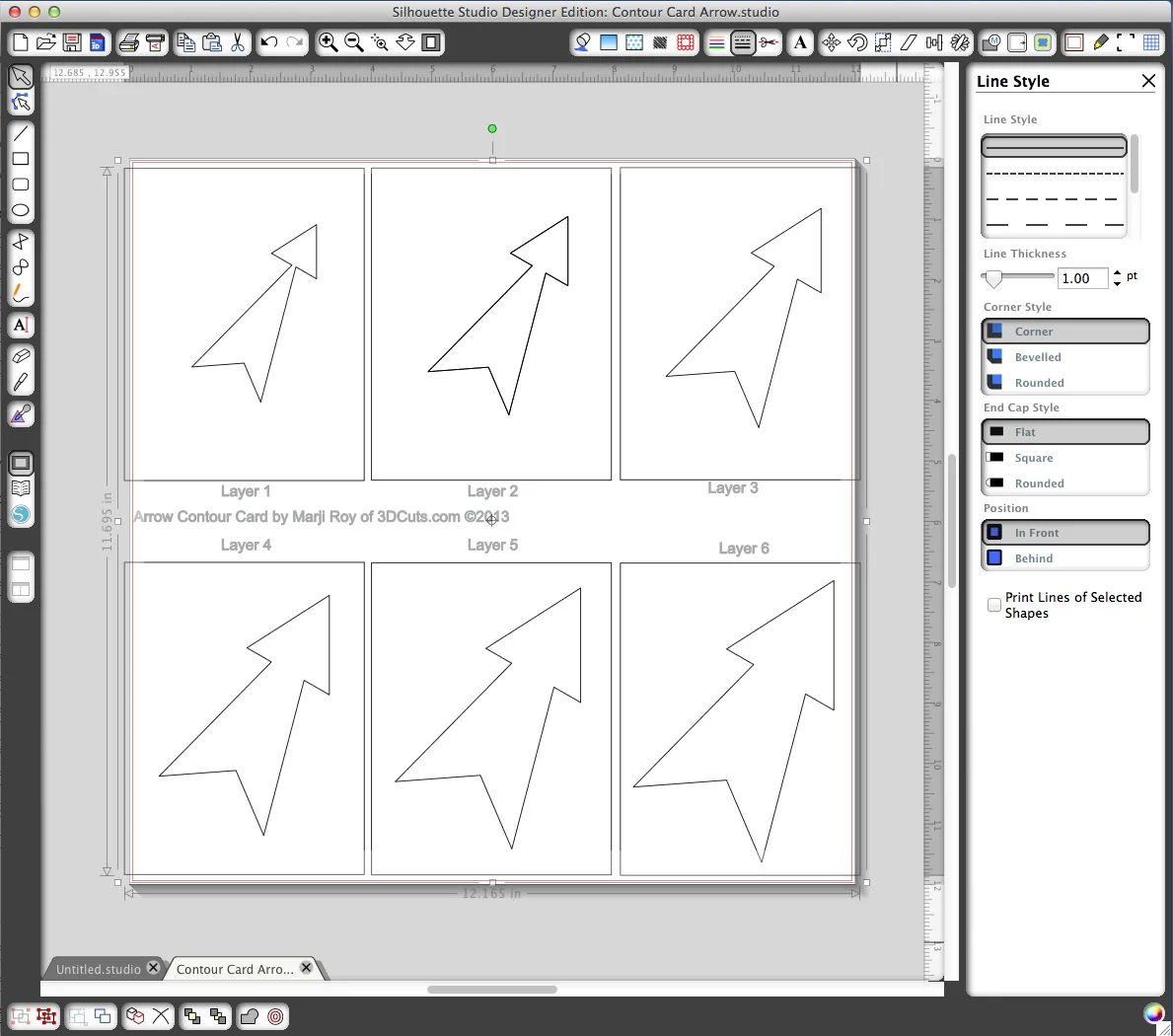Click the Layer 6 label
Screen dimensions: 1173x1036
pos(744,549)
